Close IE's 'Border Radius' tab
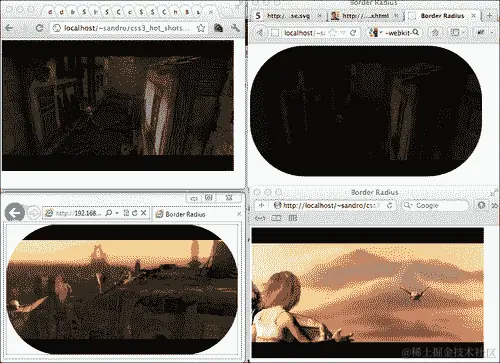 239,214
